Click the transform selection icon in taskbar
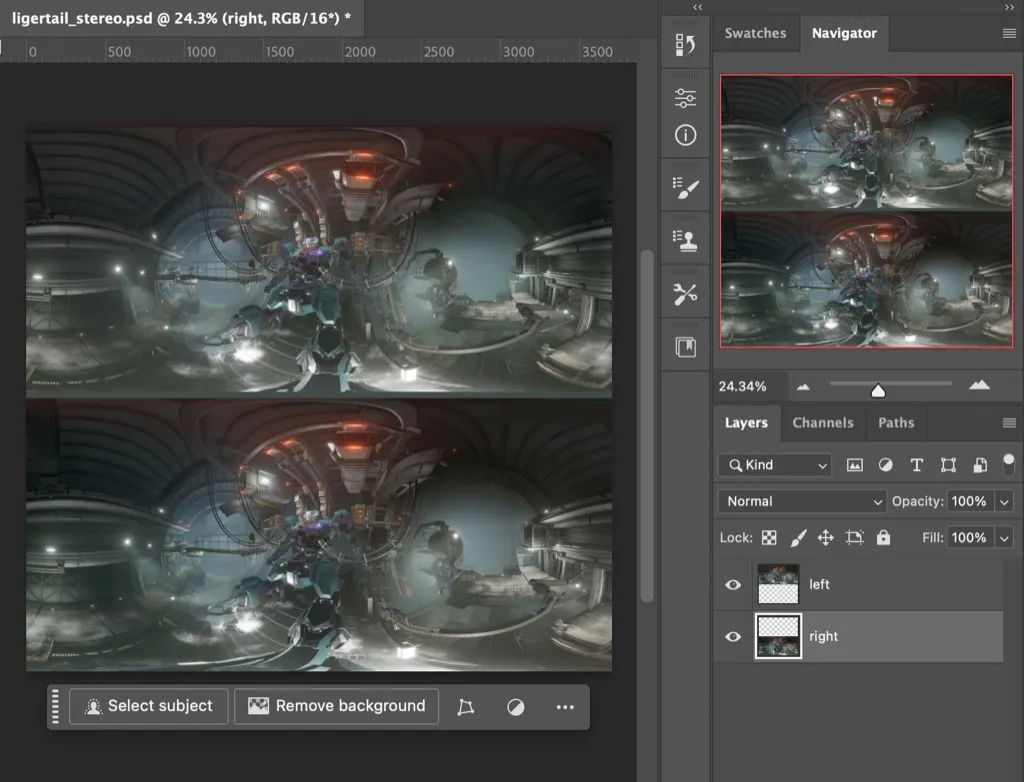The image size is (1024, 782). (466, 707)
